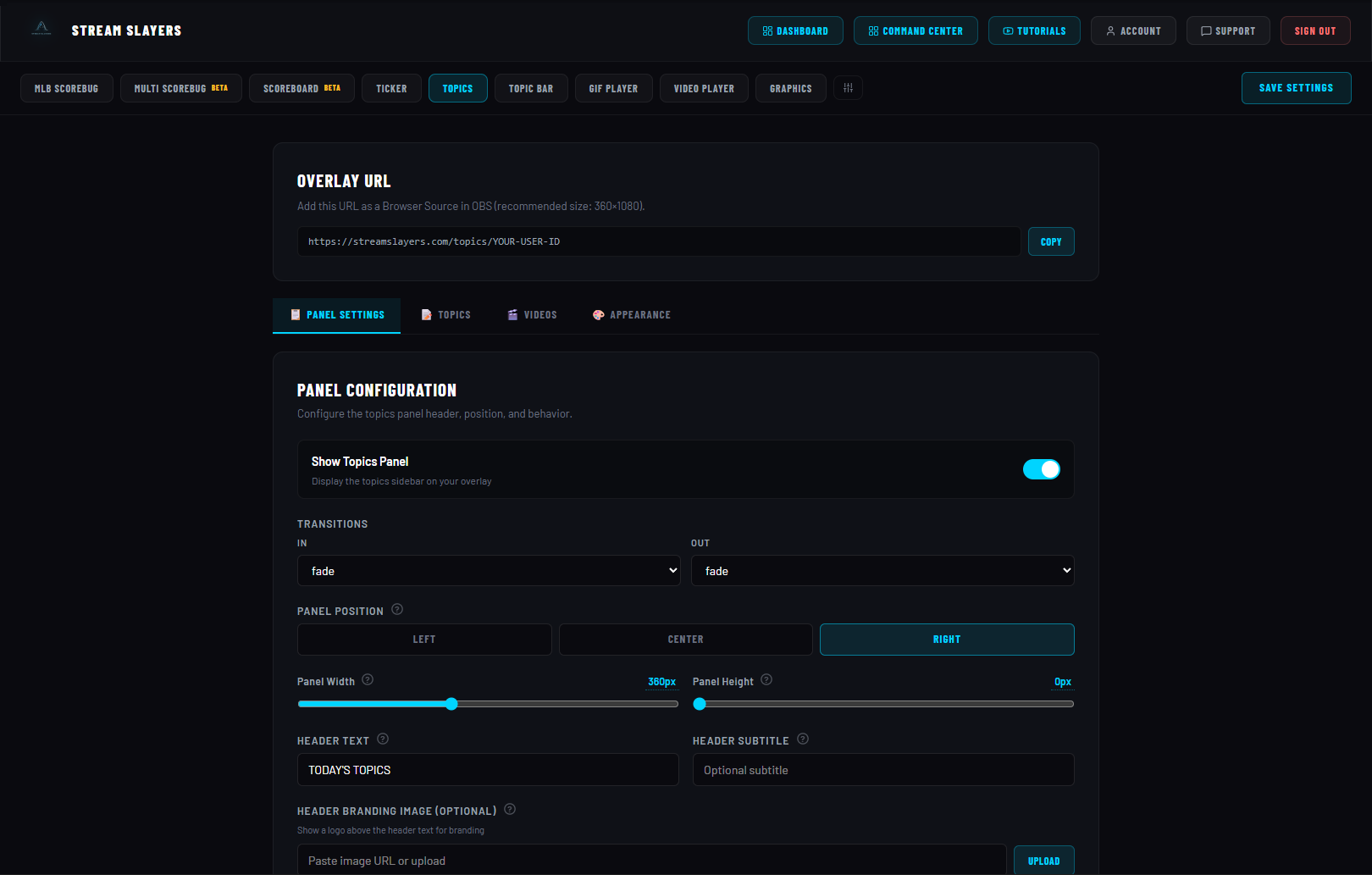
Task: Copy the overlay URL
Action: click(x=1051, y=241)
